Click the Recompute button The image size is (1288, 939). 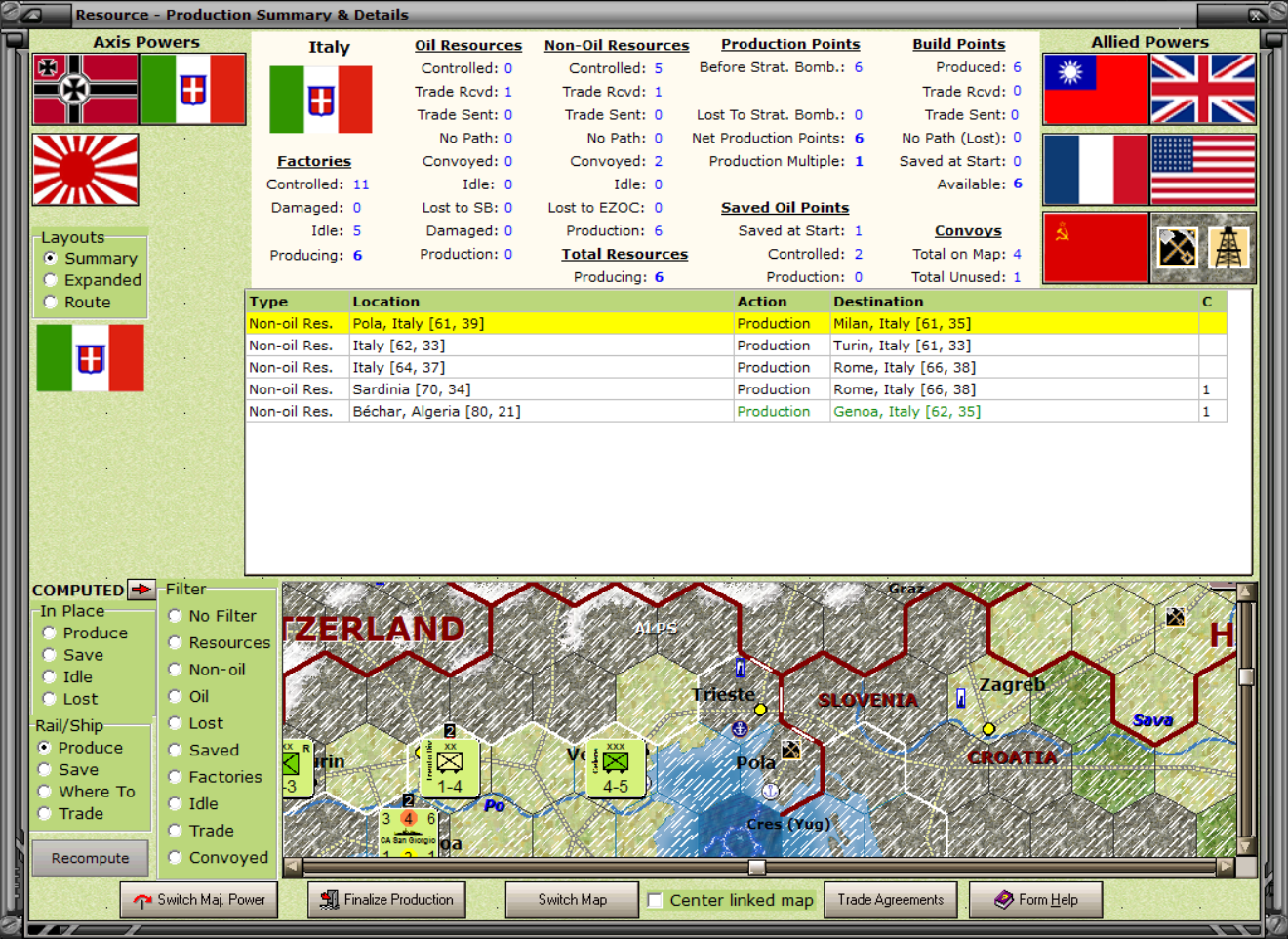91,859
